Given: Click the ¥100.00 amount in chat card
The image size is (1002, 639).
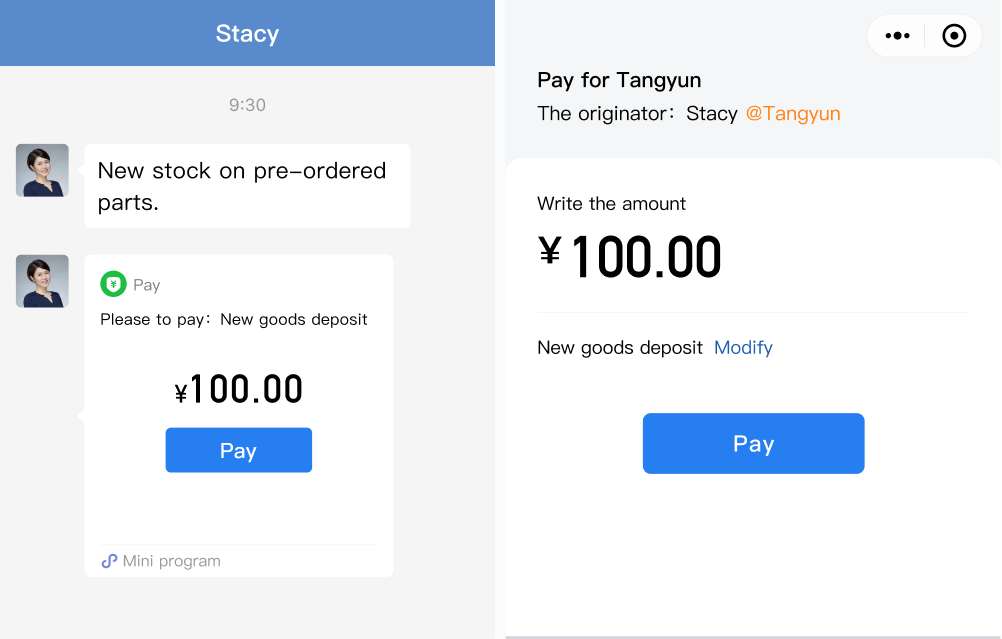Looking at the screenshot, I should coord(238,389).
